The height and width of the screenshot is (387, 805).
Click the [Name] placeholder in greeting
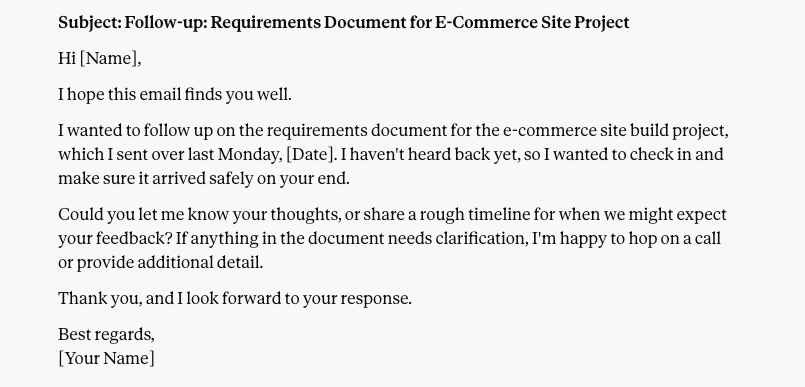click(108, 59)
